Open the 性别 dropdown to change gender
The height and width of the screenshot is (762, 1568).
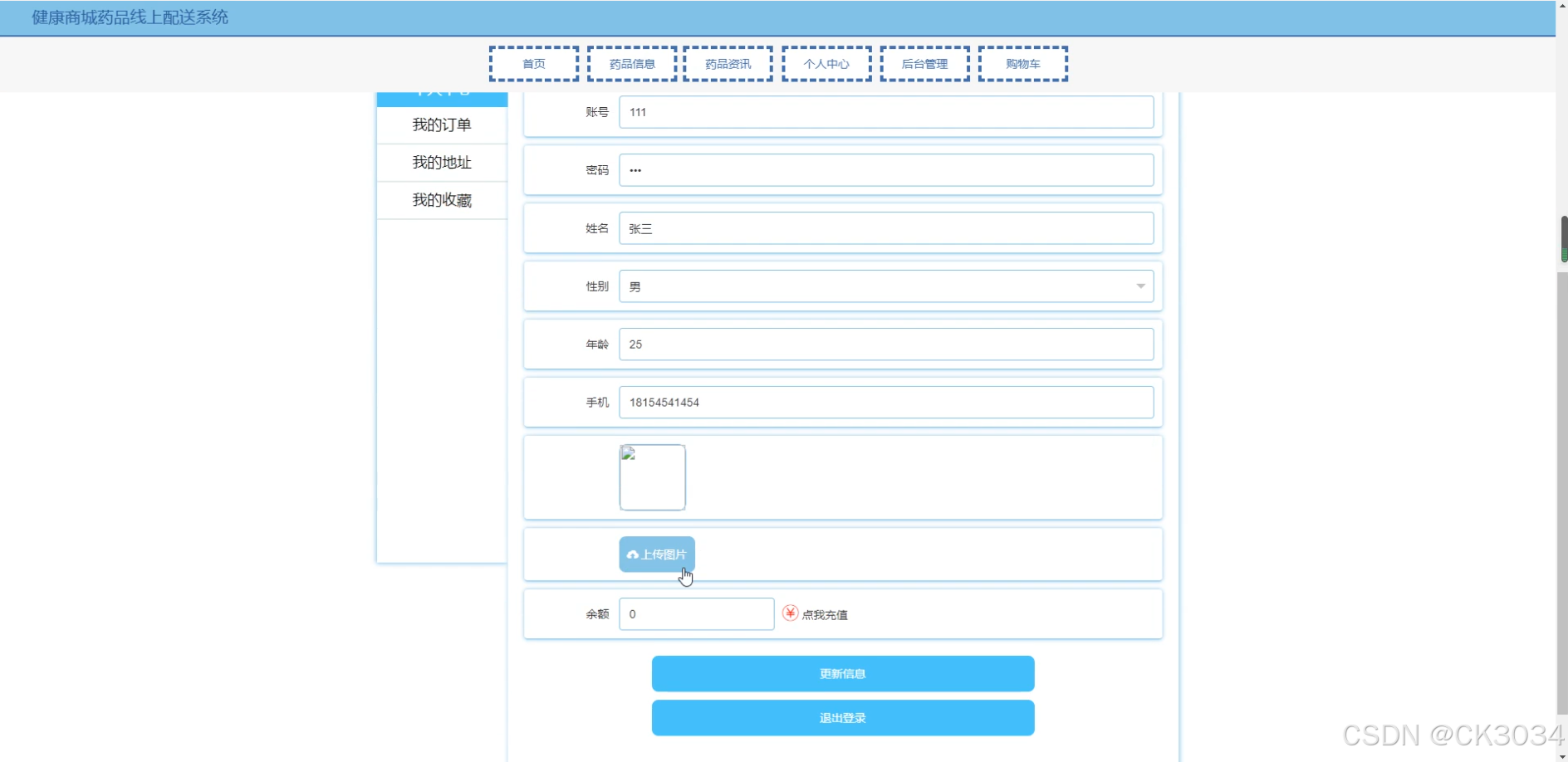tap(1139, 286)
